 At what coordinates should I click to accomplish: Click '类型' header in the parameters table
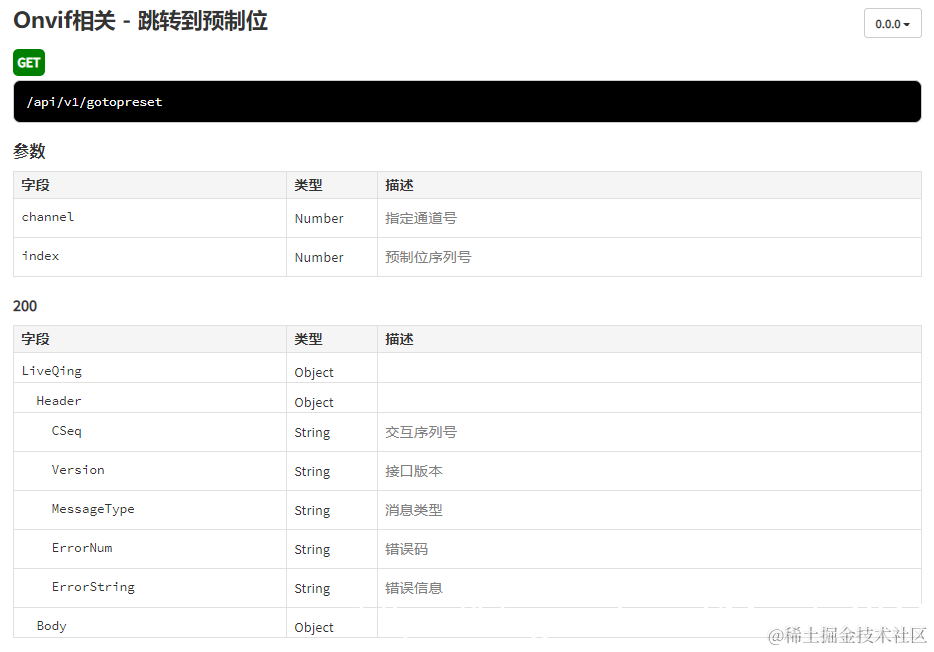tap(308, 185)
